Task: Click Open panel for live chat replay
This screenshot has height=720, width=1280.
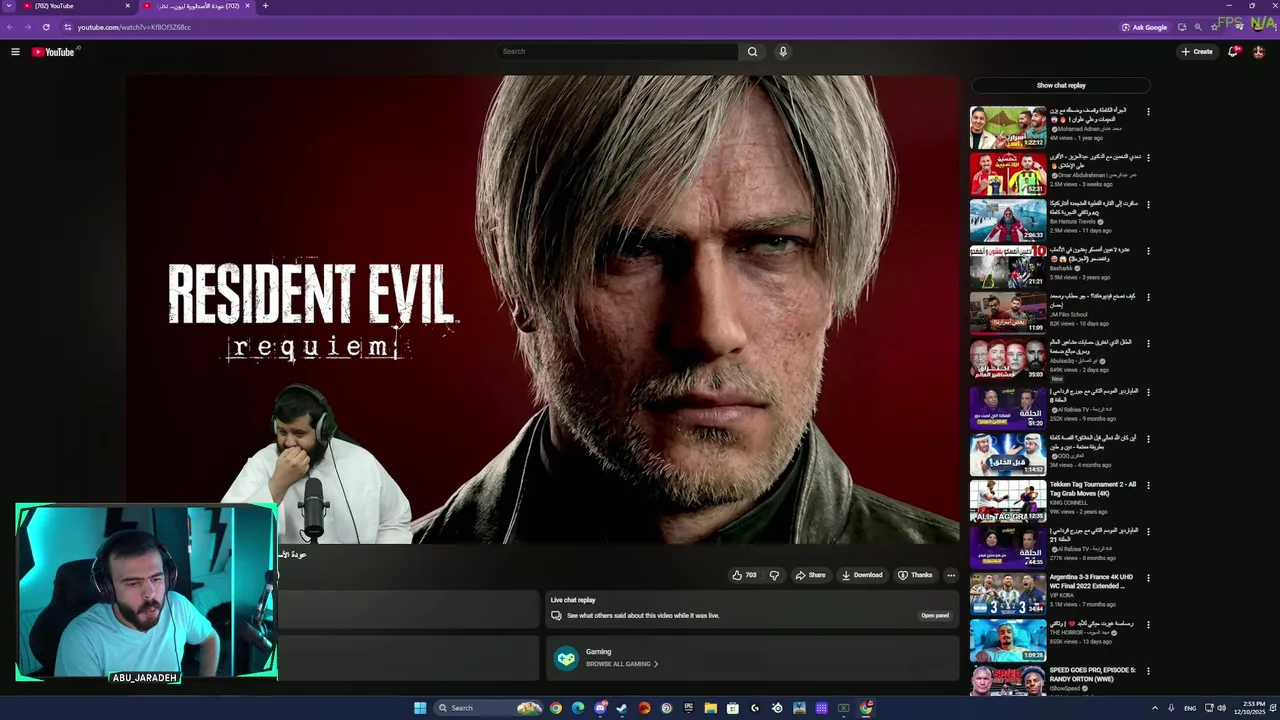Action: 935,616
